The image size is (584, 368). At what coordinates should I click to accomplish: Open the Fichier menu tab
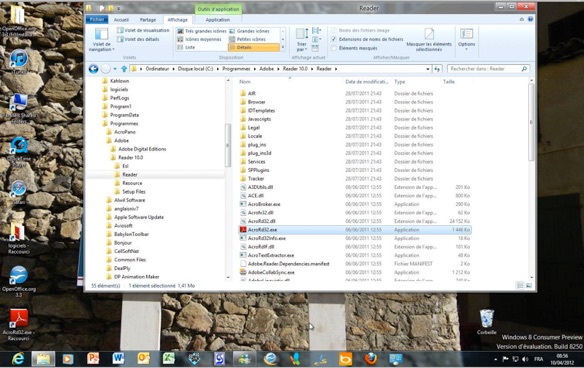pyautogui.click(x=97, y=19)
